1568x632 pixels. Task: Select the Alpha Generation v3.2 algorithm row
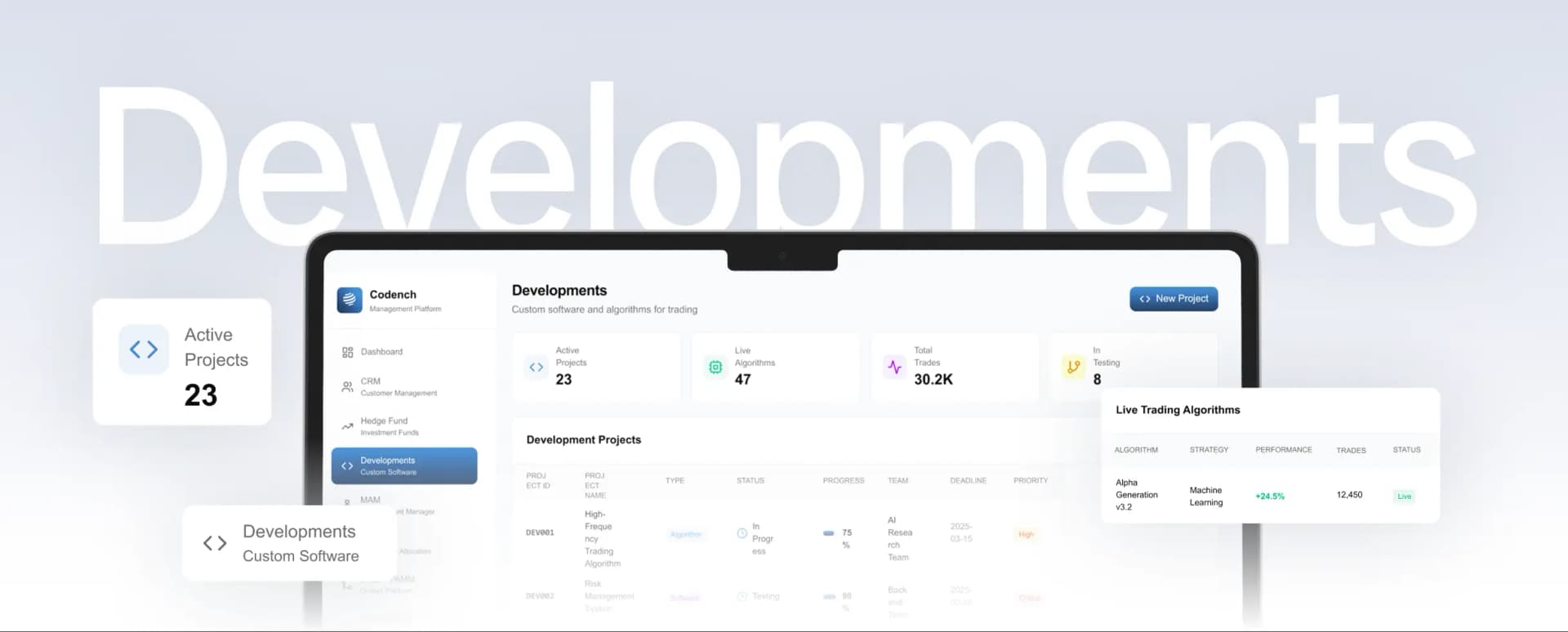click(1136, 495)
